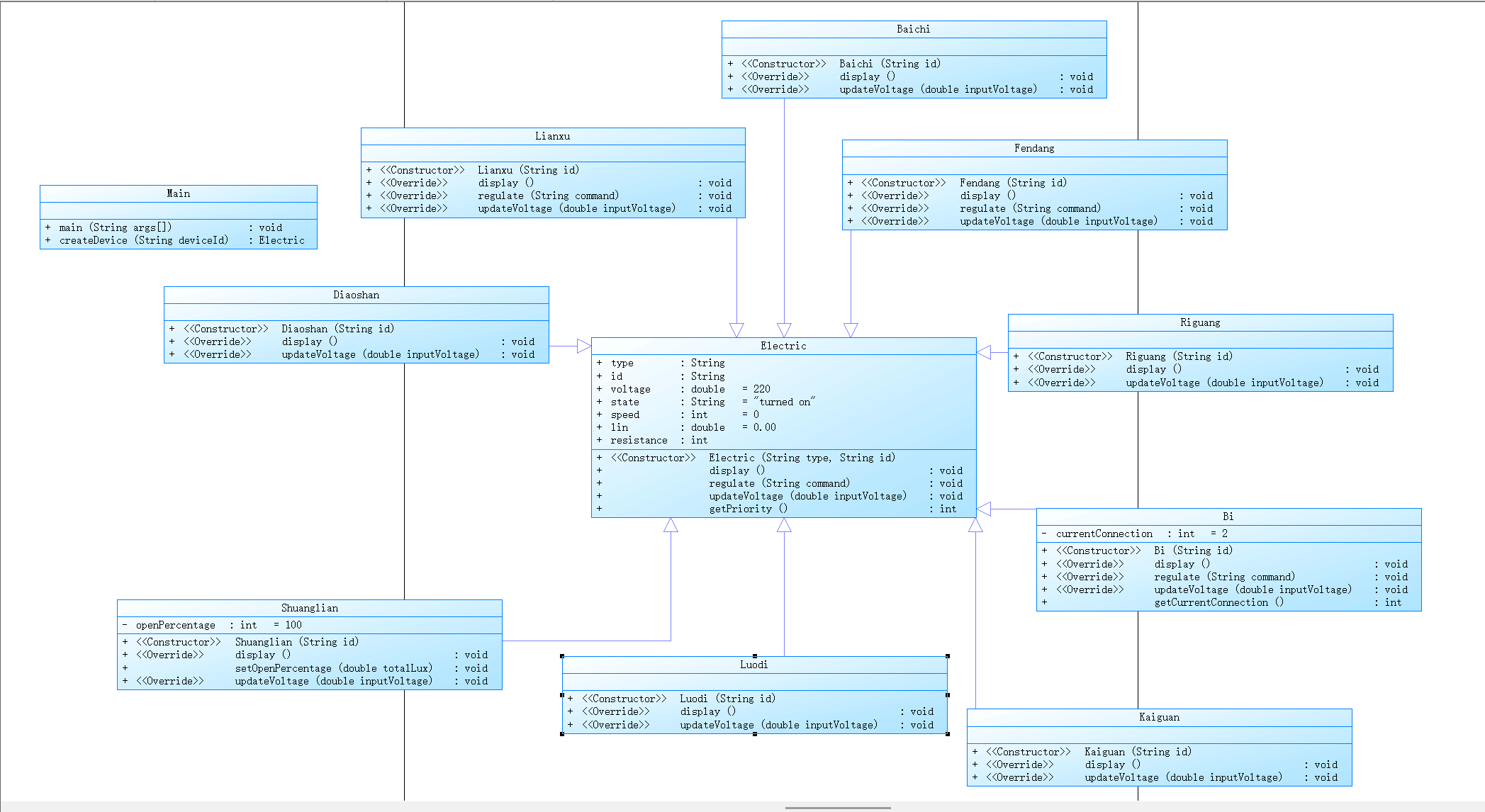Viewport: 1485px width, 812px height.
Task: Select the Electric class title
Action: tap(783, 346)
